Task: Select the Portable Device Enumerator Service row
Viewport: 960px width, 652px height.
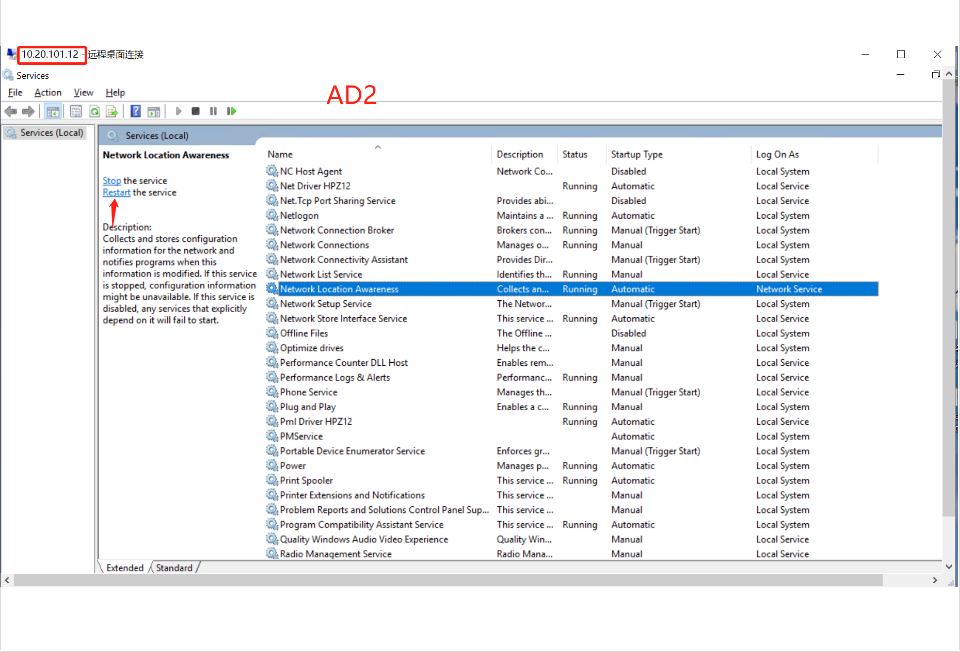Action: [572, 451]
